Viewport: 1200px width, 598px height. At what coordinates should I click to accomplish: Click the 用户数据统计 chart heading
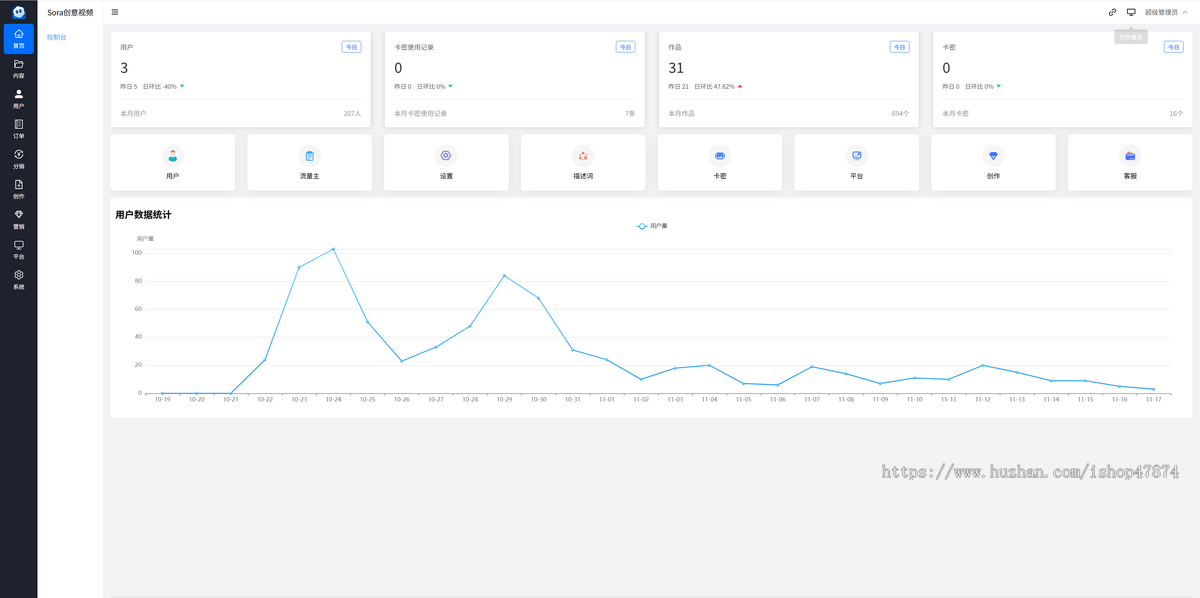pos(143,215)
